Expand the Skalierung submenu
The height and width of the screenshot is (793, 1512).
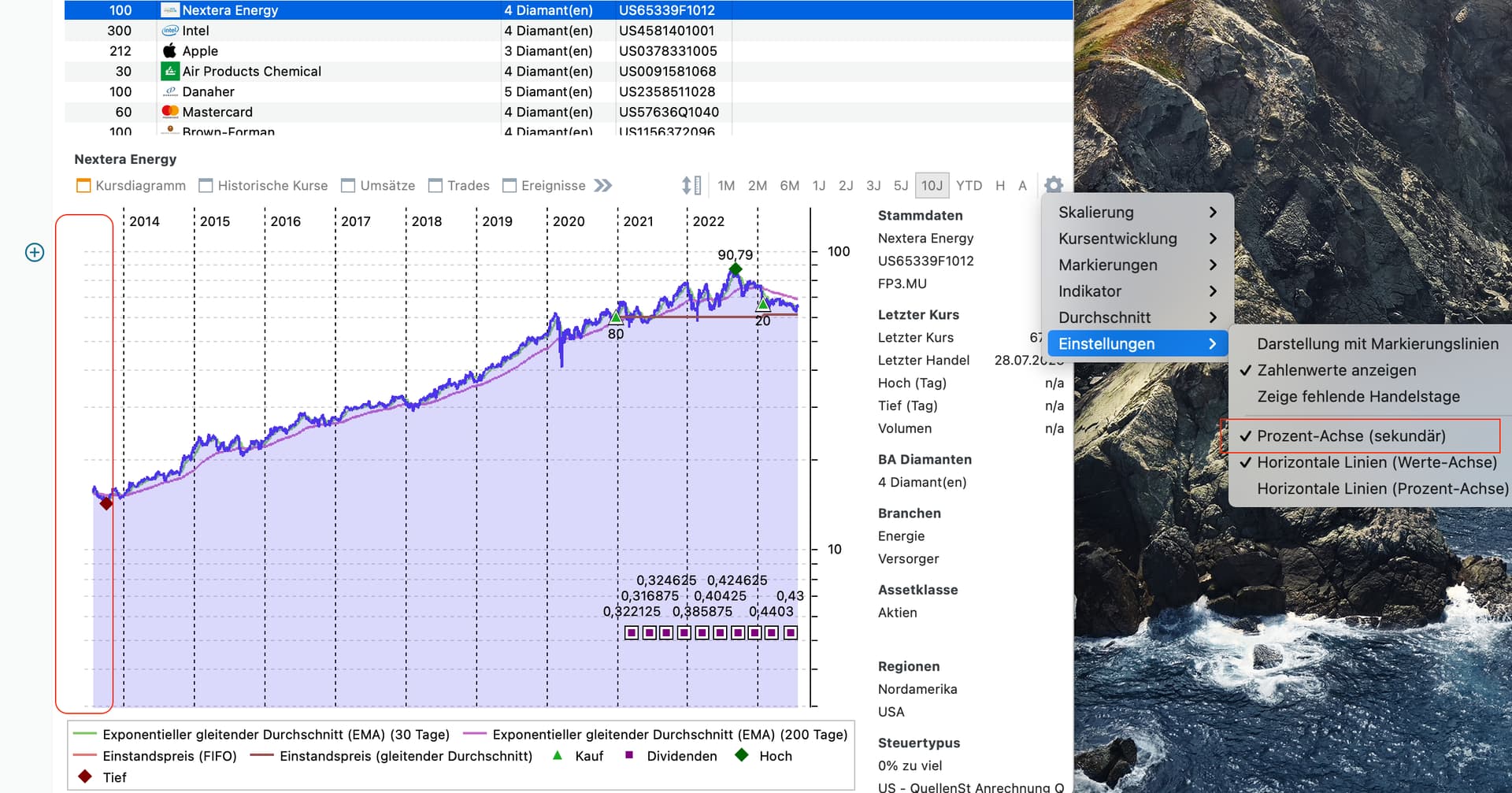pyautogui.click(x=1138, y=213)
